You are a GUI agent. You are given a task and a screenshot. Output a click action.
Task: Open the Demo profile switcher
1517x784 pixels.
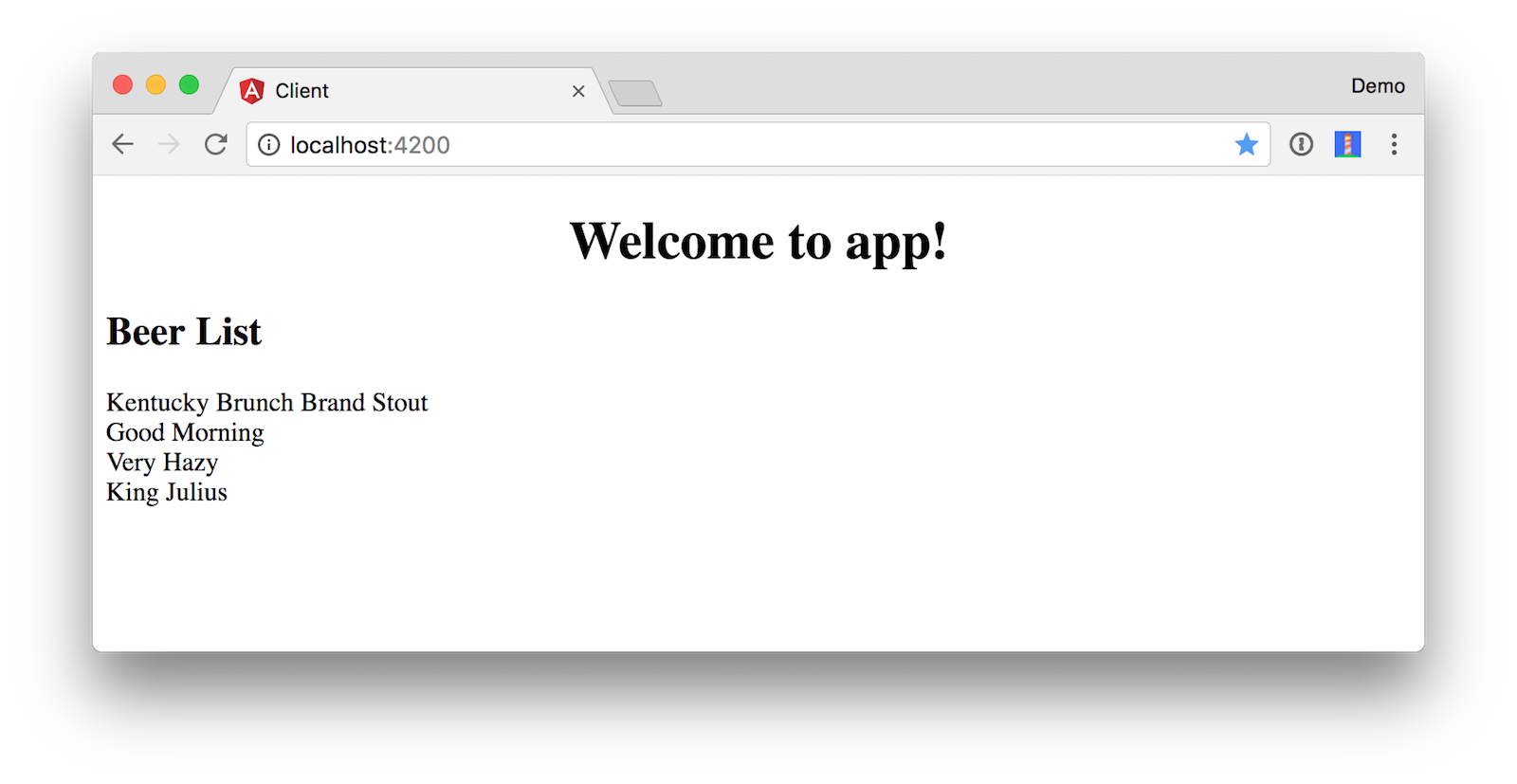pyautogui.click(x=1378, y=86)
